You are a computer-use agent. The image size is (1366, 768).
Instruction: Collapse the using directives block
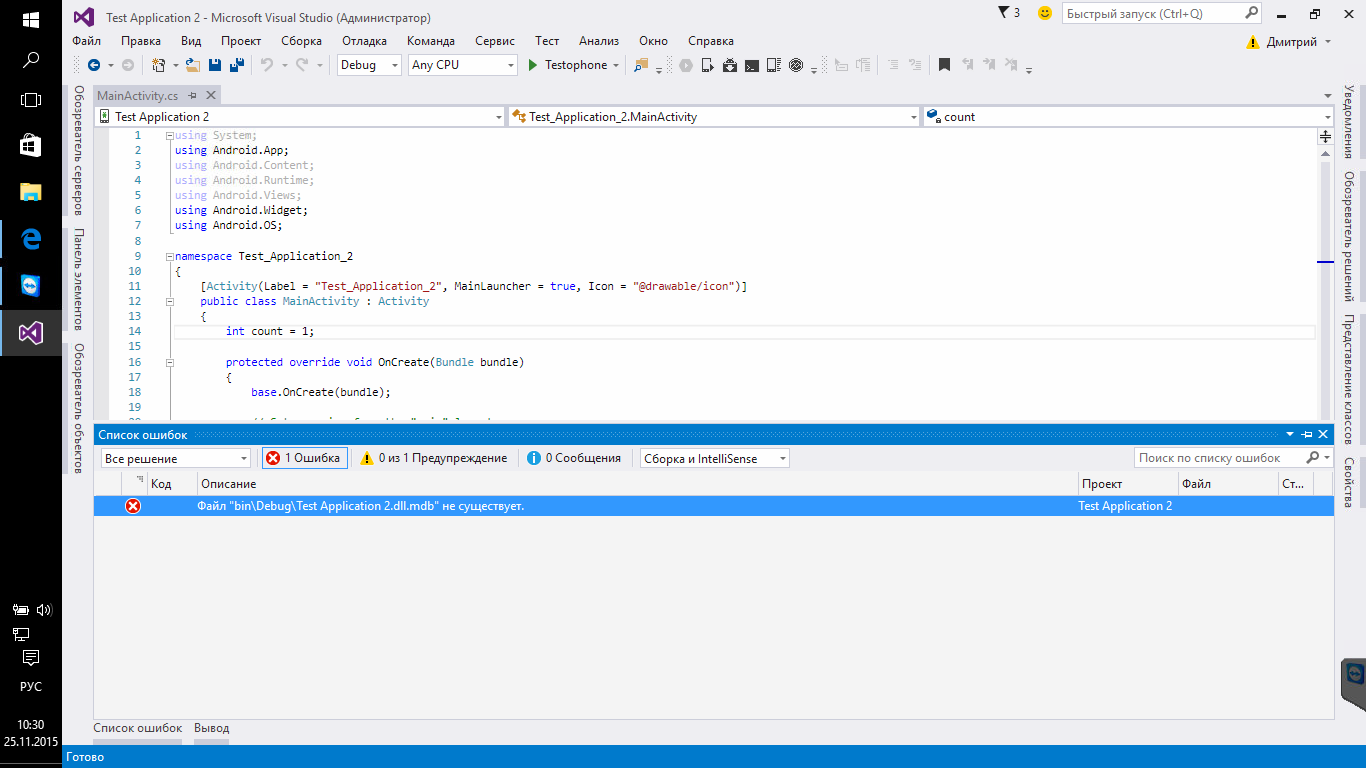pyautogui.click(x=169, y=135)
